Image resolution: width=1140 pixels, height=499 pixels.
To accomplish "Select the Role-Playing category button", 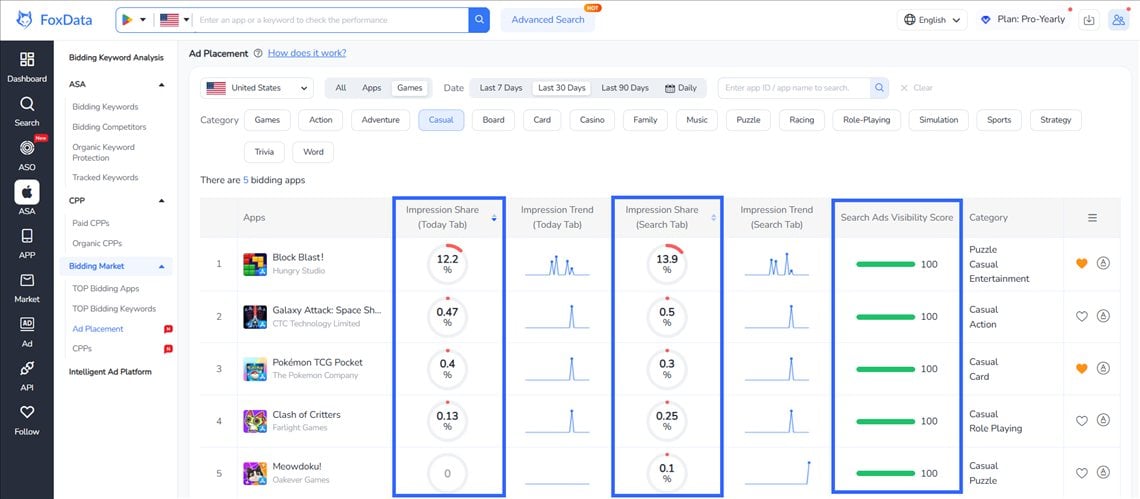I will coord(866,120).
